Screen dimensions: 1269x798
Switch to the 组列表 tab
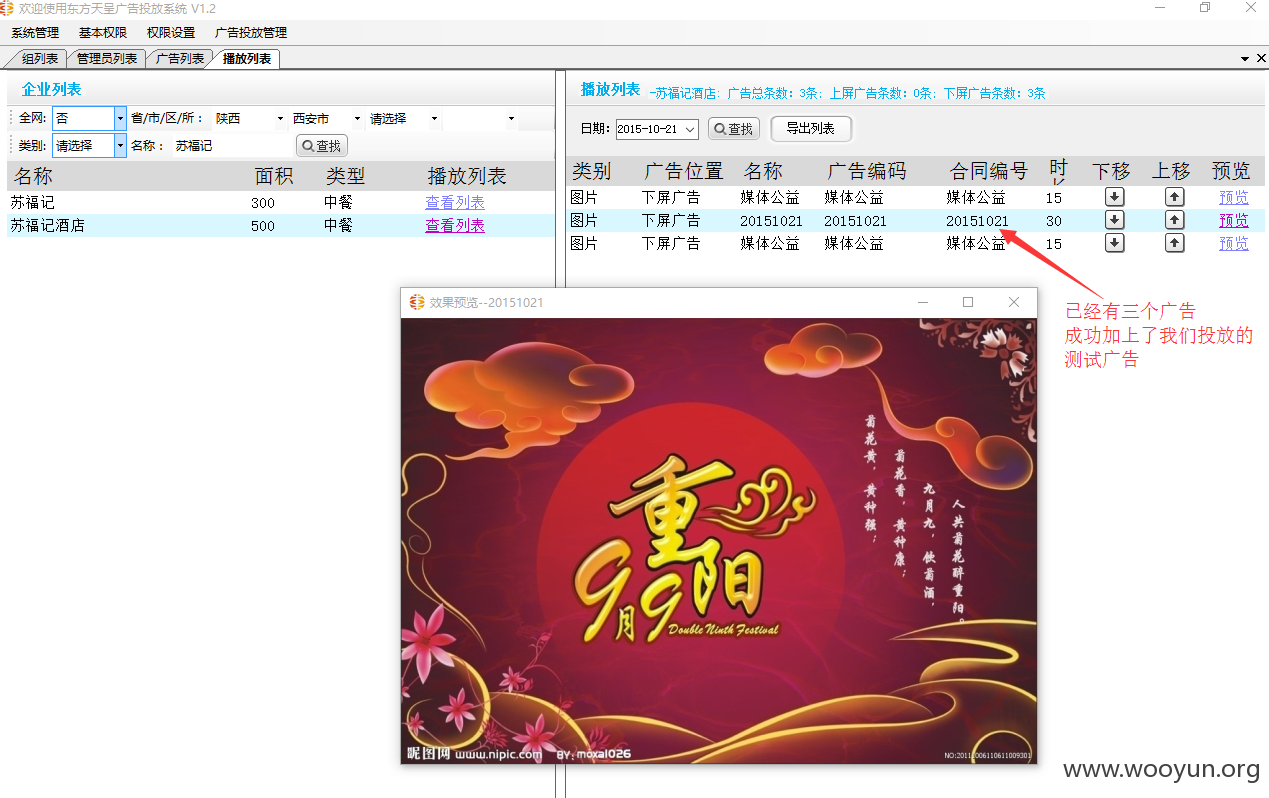click(x=40, y=59)
